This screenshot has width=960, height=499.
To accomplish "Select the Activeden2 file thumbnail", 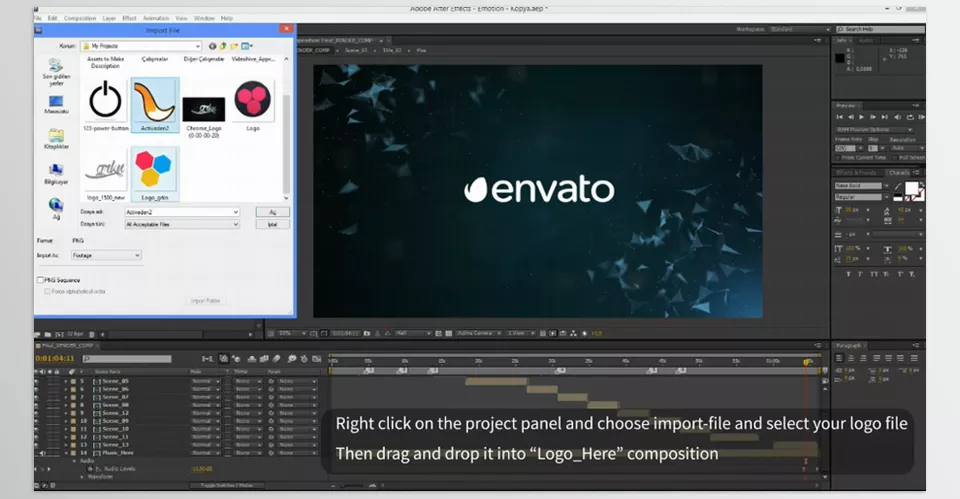I will pos(154,104).
